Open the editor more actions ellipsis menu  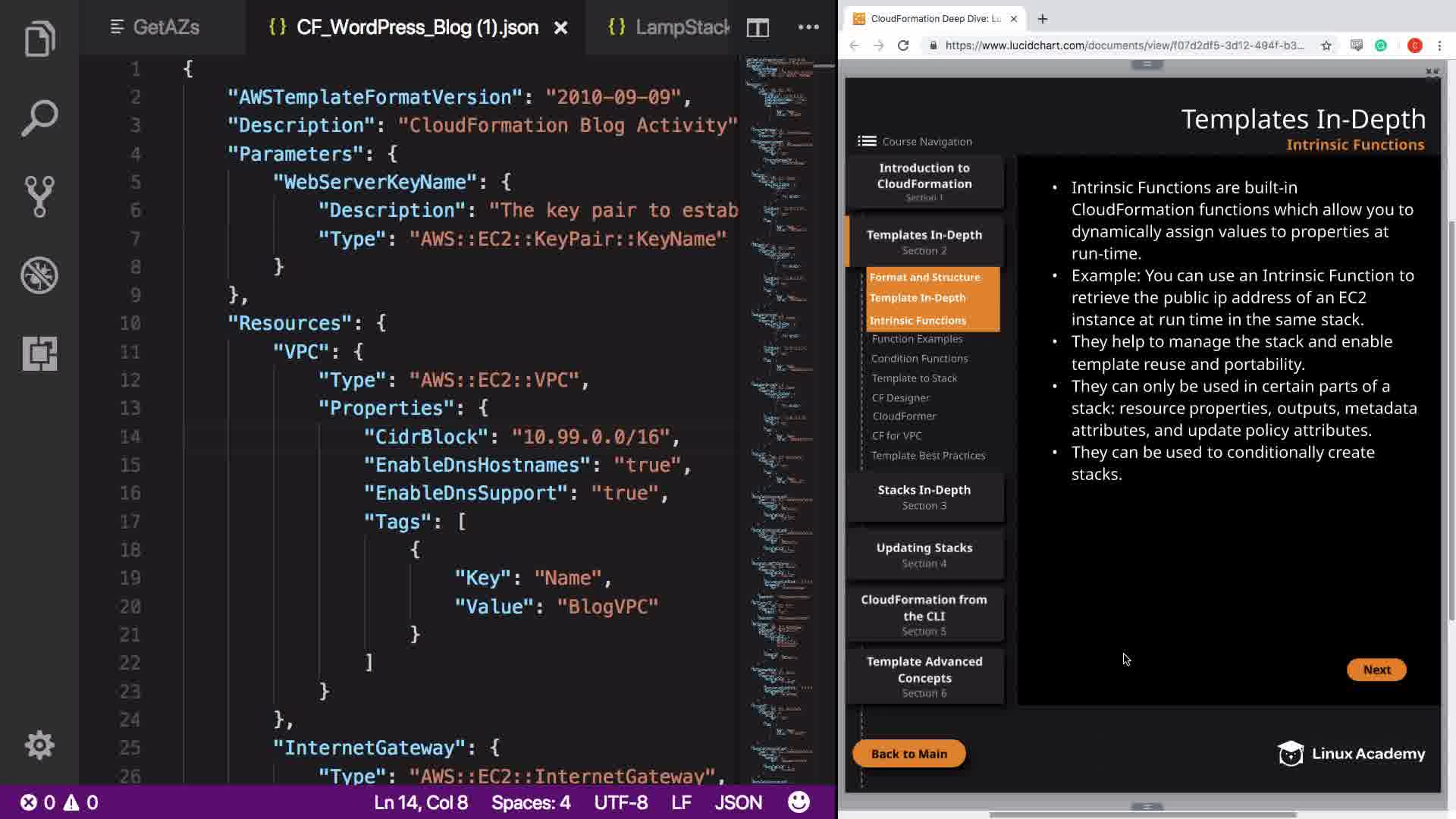pos(808,28)
